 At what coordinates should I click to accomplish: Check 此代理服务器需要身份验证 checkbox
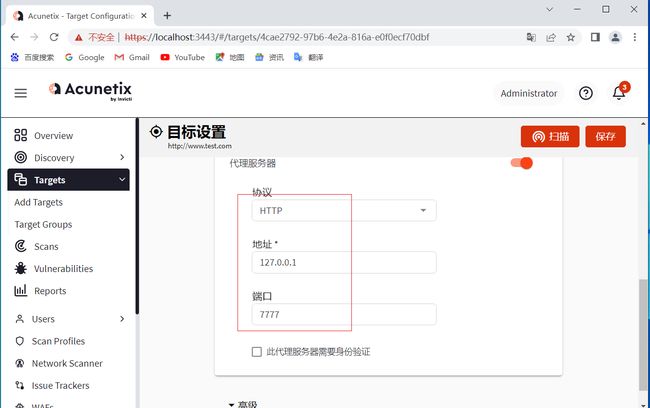(257, 352)
